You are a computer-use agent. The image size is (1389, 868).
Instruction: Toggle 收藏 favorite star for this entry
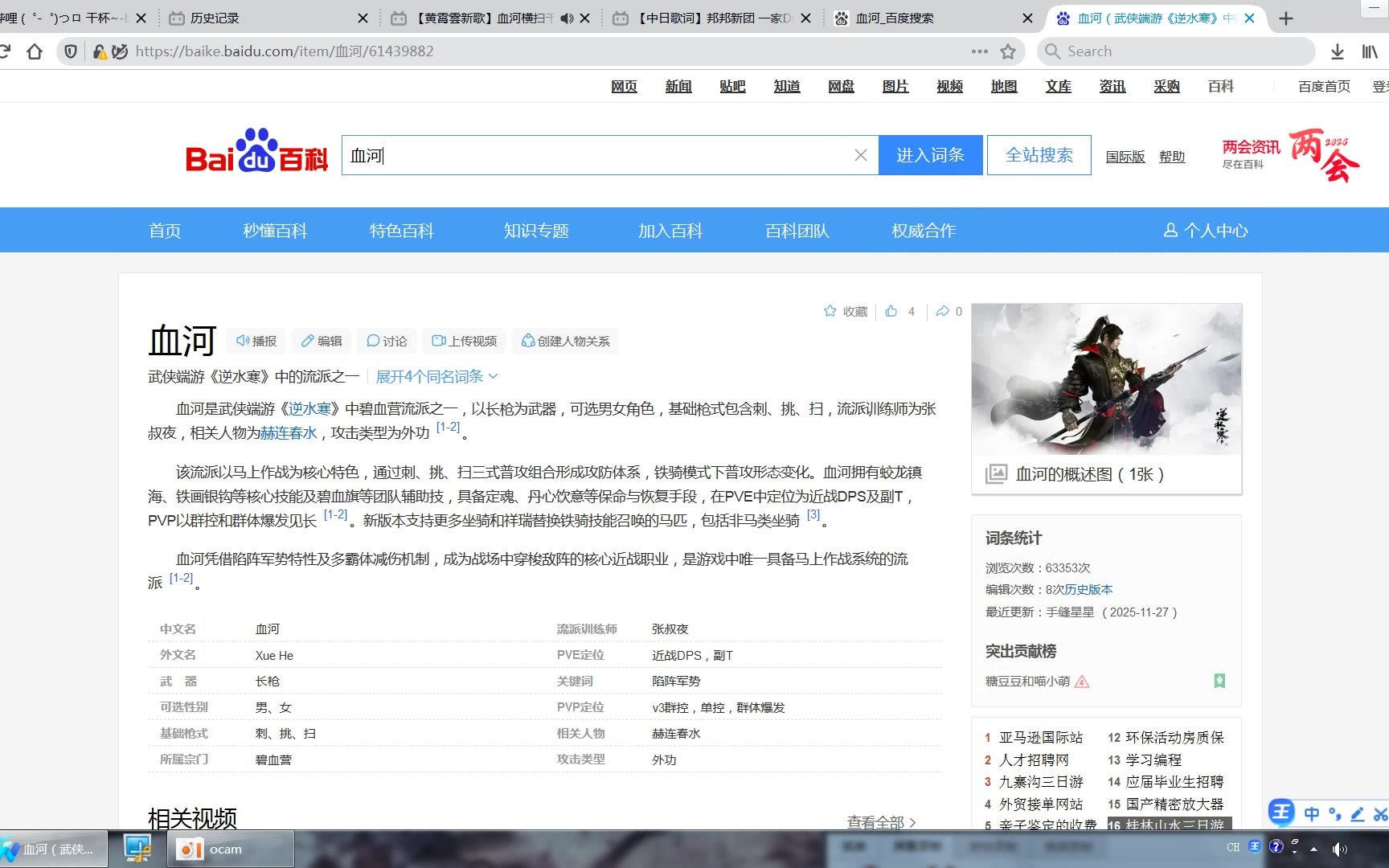846,311
